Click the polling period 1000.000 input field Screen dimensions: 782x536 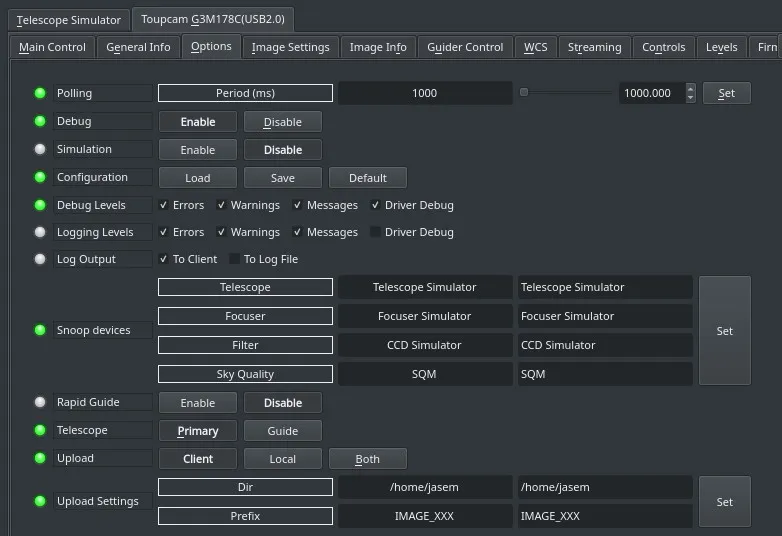click(652, 93)
